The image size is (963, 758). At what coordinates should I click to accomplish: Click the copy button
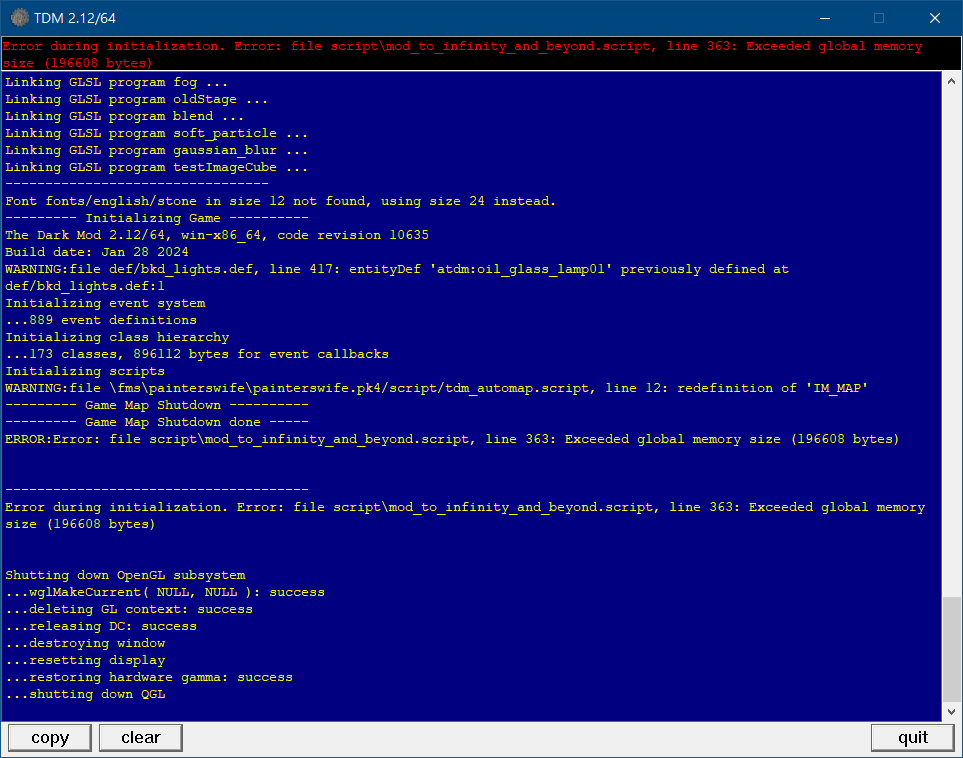click(x=50, y=737)
